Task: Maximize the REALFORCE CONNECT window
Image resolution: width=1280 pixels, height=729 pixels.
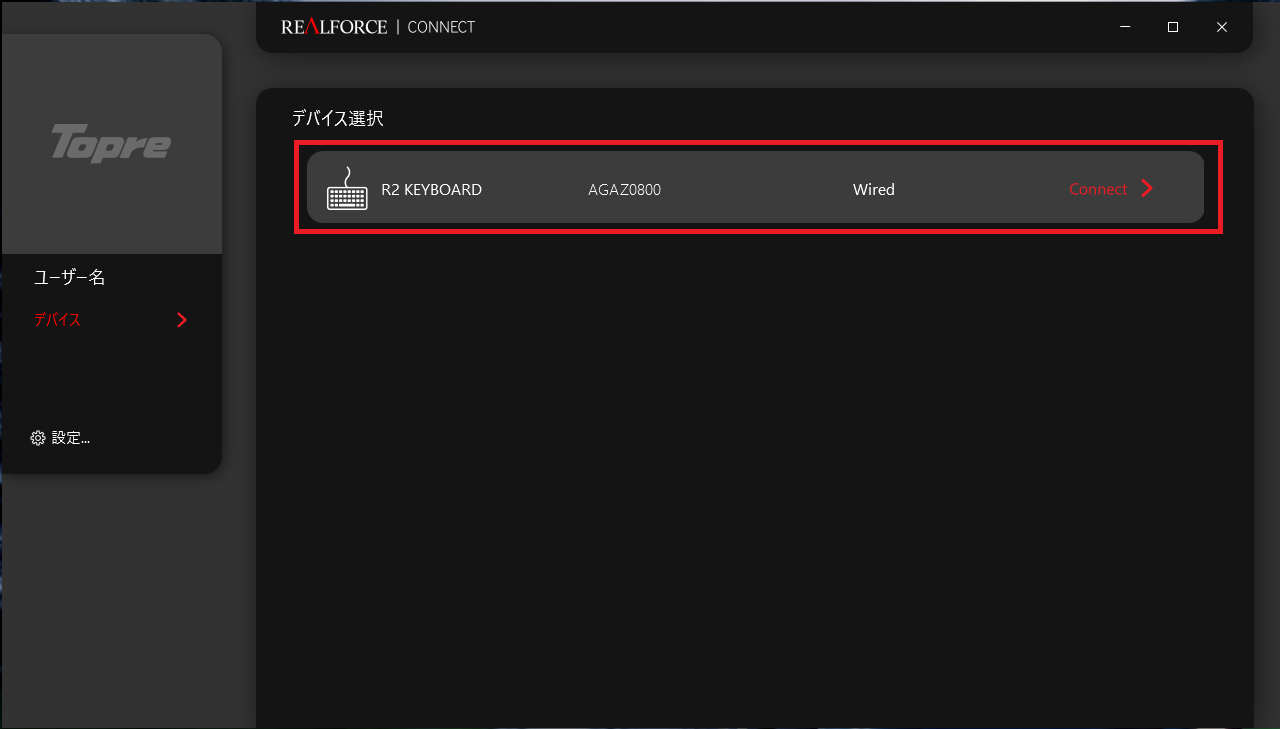Action: coord(1173,27)
